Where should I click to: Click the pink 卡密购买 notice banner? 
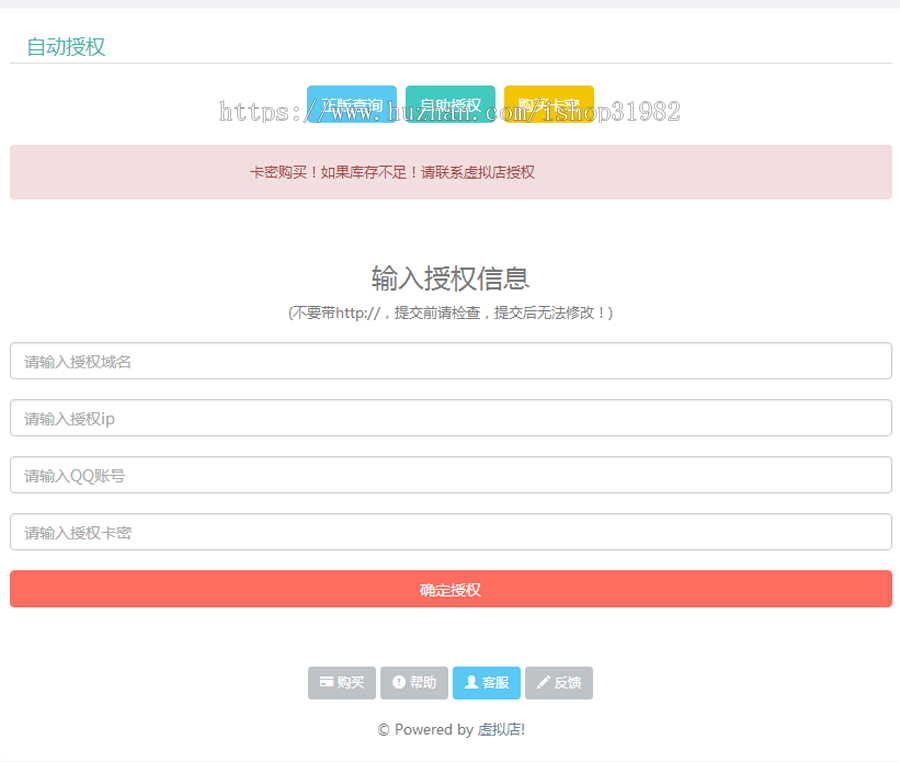point(450,172)
